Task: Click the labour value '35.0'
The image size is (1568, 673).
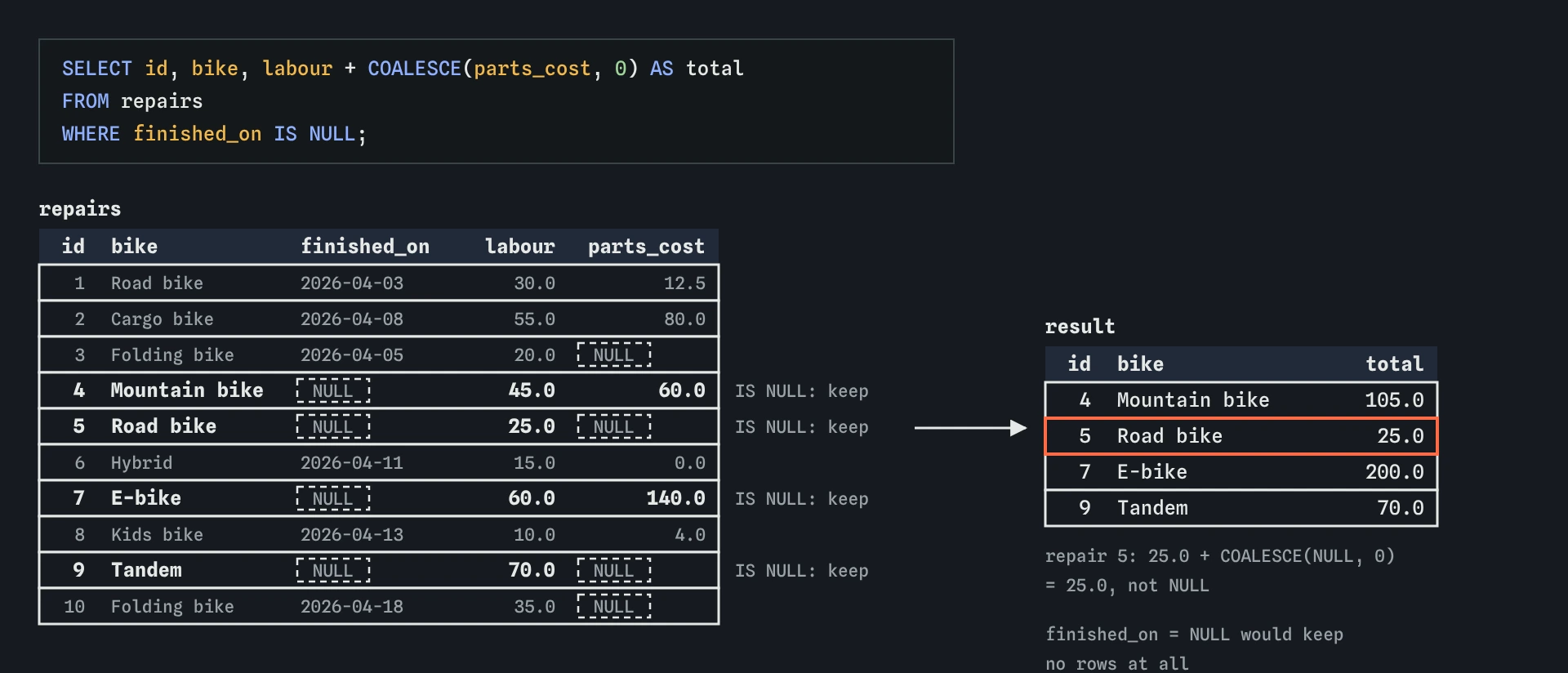Action: (535, 607)
